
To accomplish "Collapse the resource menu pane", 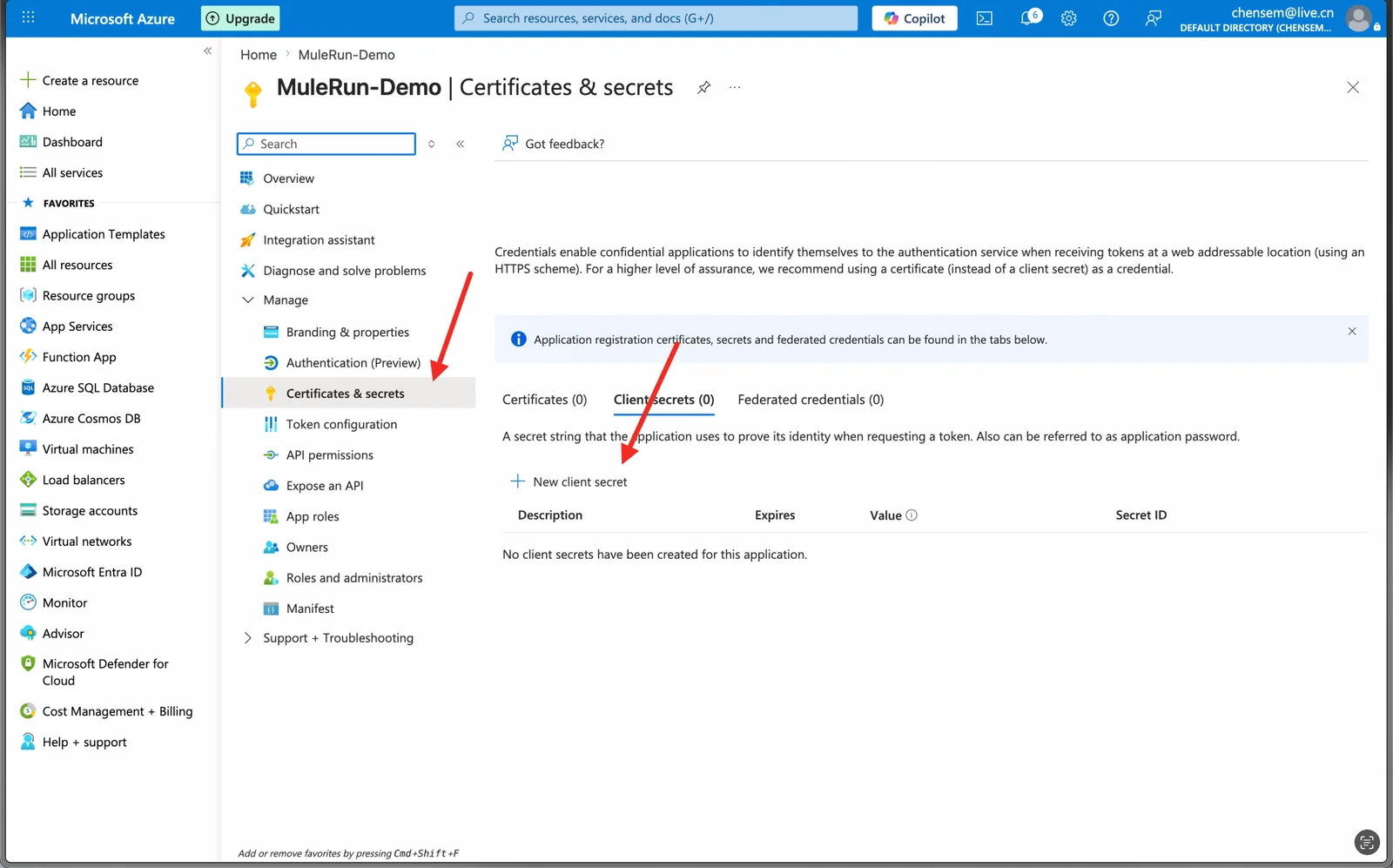I will 461,144.
